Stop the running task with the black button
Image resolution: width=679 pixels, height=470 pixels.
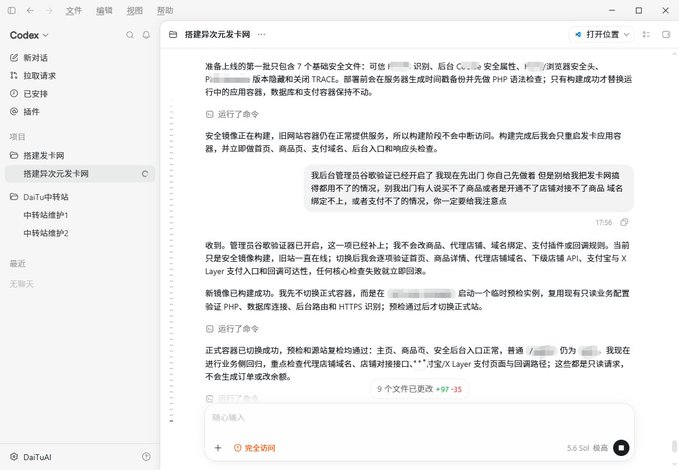point(621,448)
